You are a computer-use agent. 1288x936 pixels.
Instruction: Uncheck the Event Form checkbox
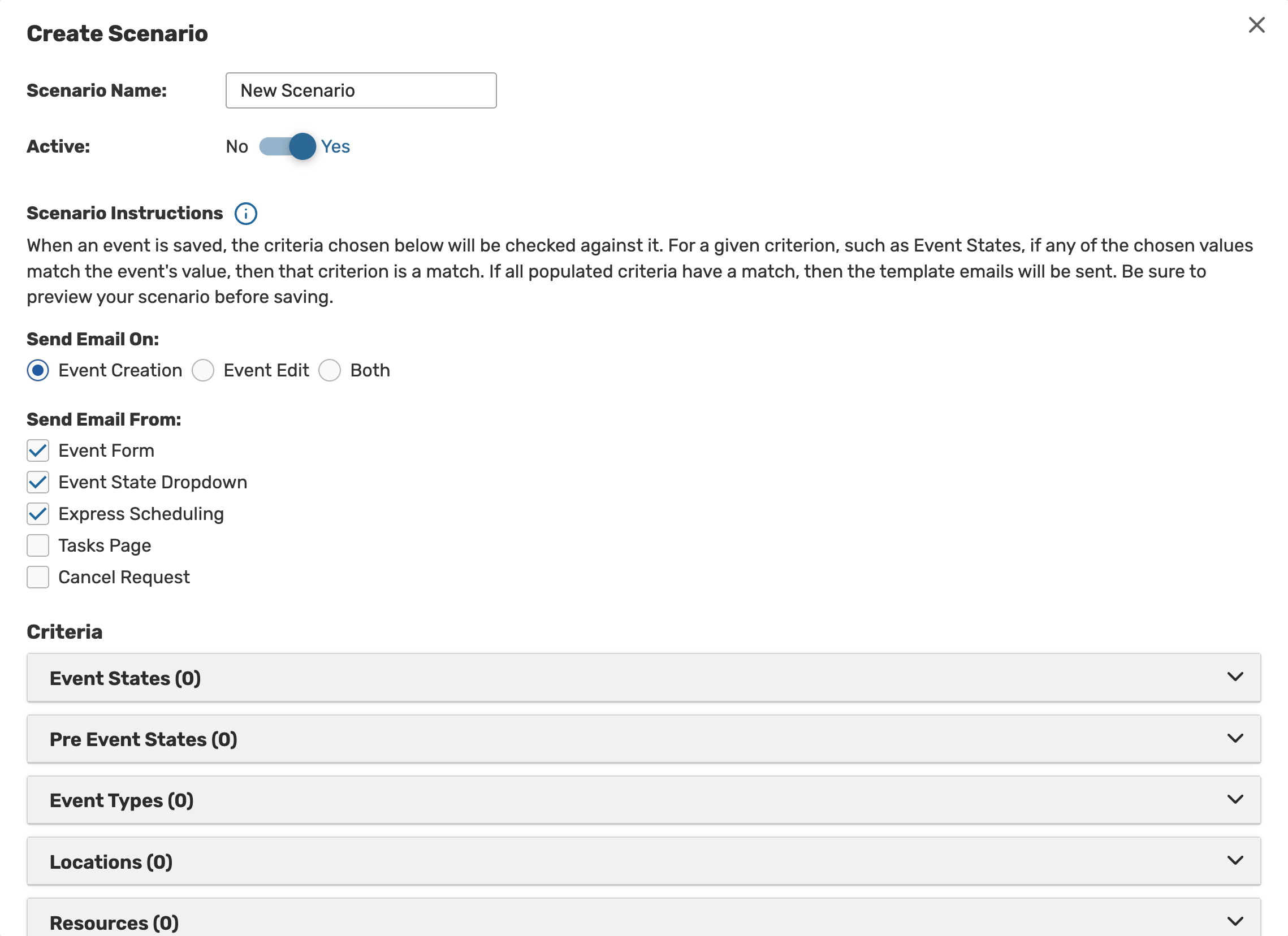pos(38,450)
